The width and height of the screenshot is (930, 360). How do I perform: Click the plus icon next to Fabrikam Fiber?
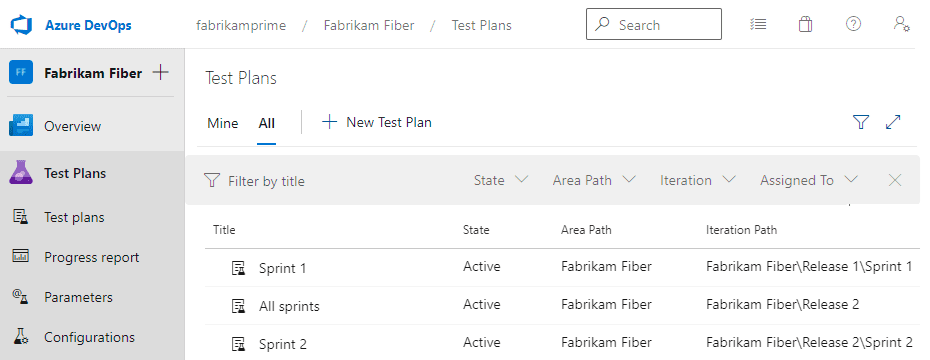(x=161, y=73)
